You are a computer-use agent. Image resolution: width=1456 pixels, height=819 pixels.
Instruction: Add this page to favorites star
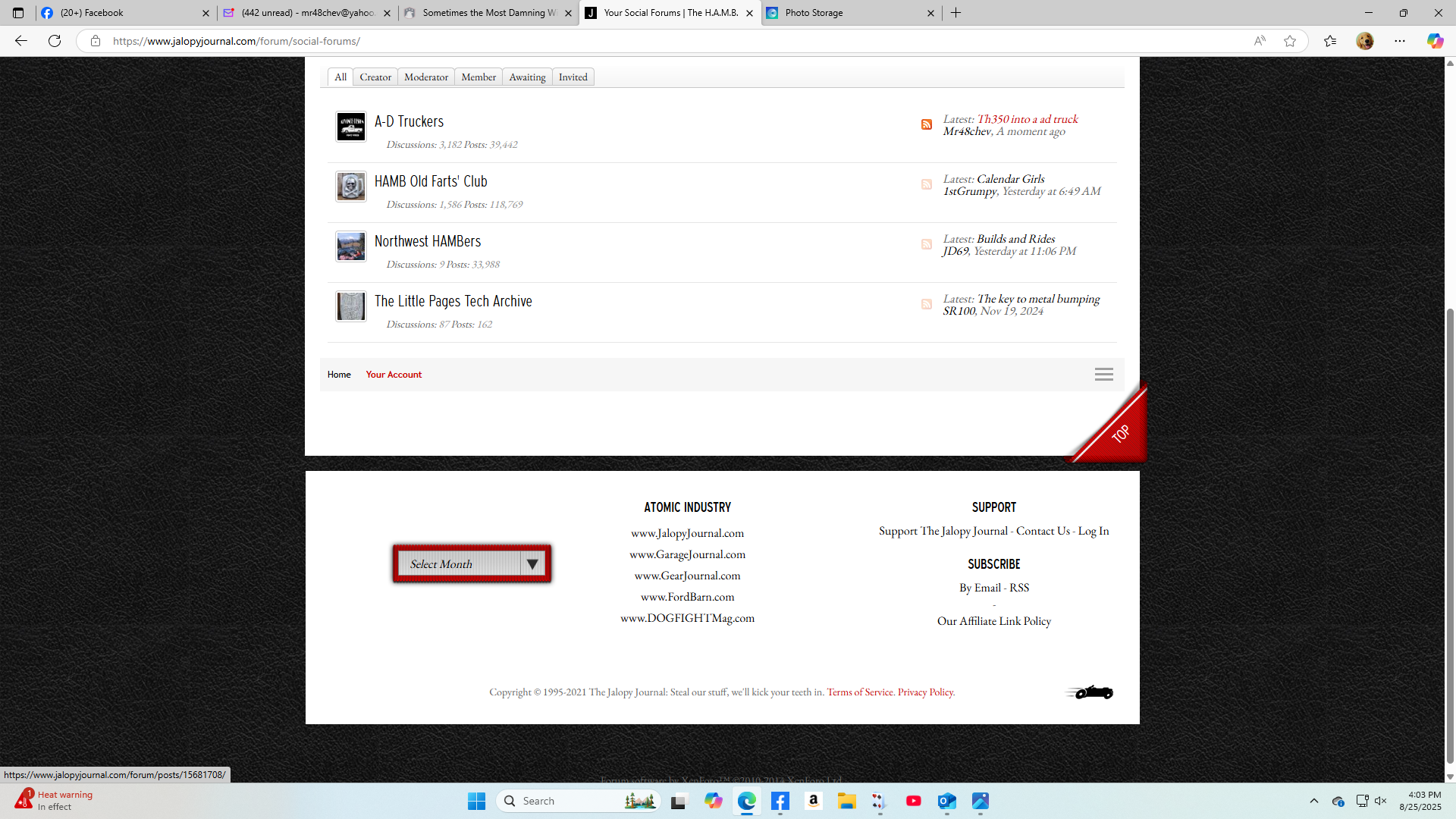click(x=1289, y=41)
